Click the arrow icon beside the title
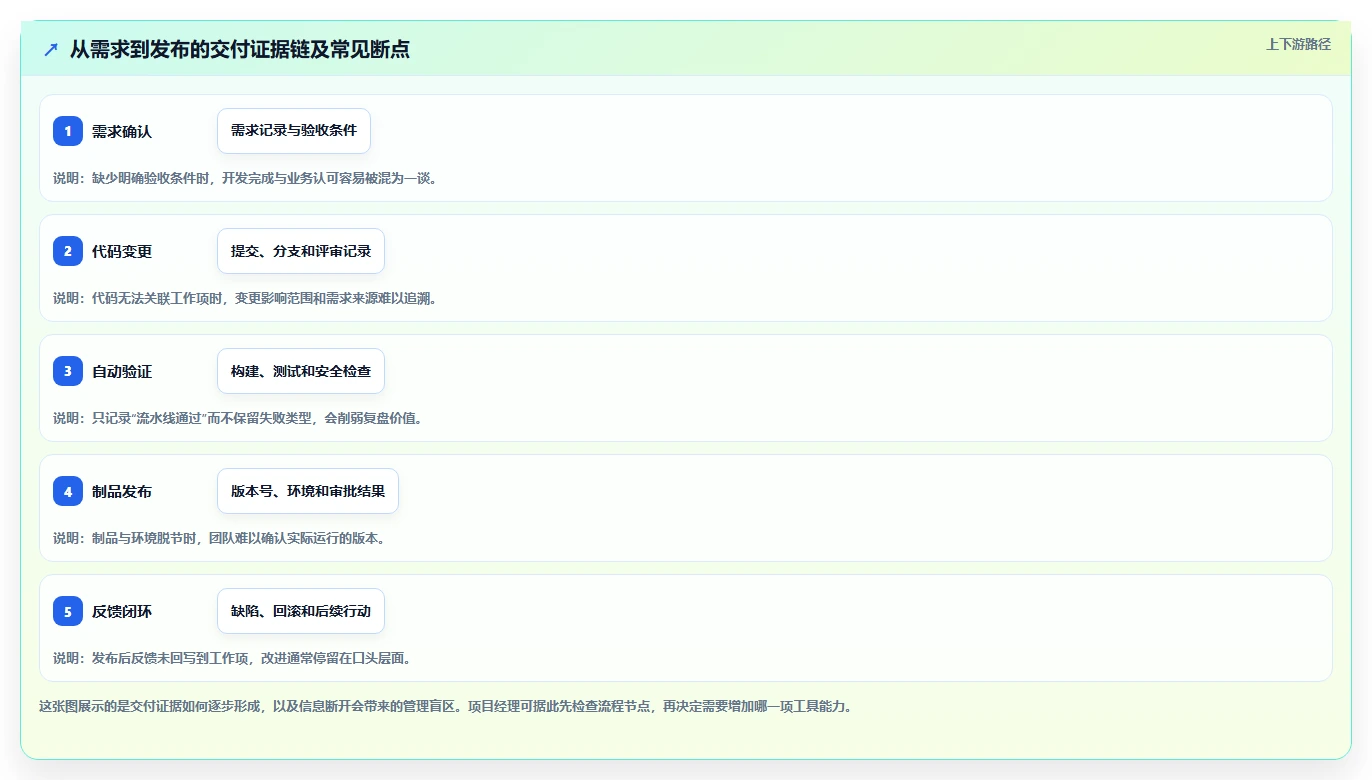1372x780 pixels. click(51, 49)
